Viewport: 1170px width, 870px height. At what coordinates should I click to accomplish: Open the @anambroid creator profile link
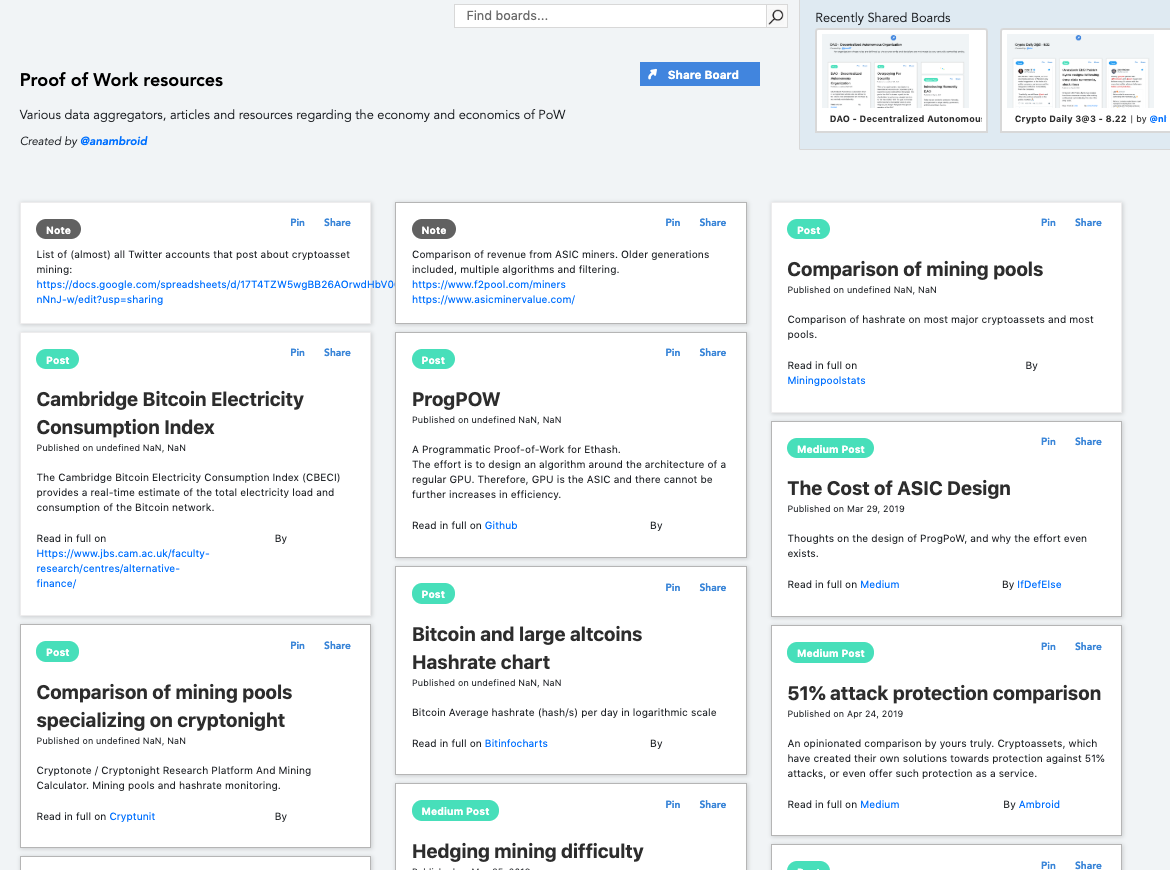pos(113,142)
